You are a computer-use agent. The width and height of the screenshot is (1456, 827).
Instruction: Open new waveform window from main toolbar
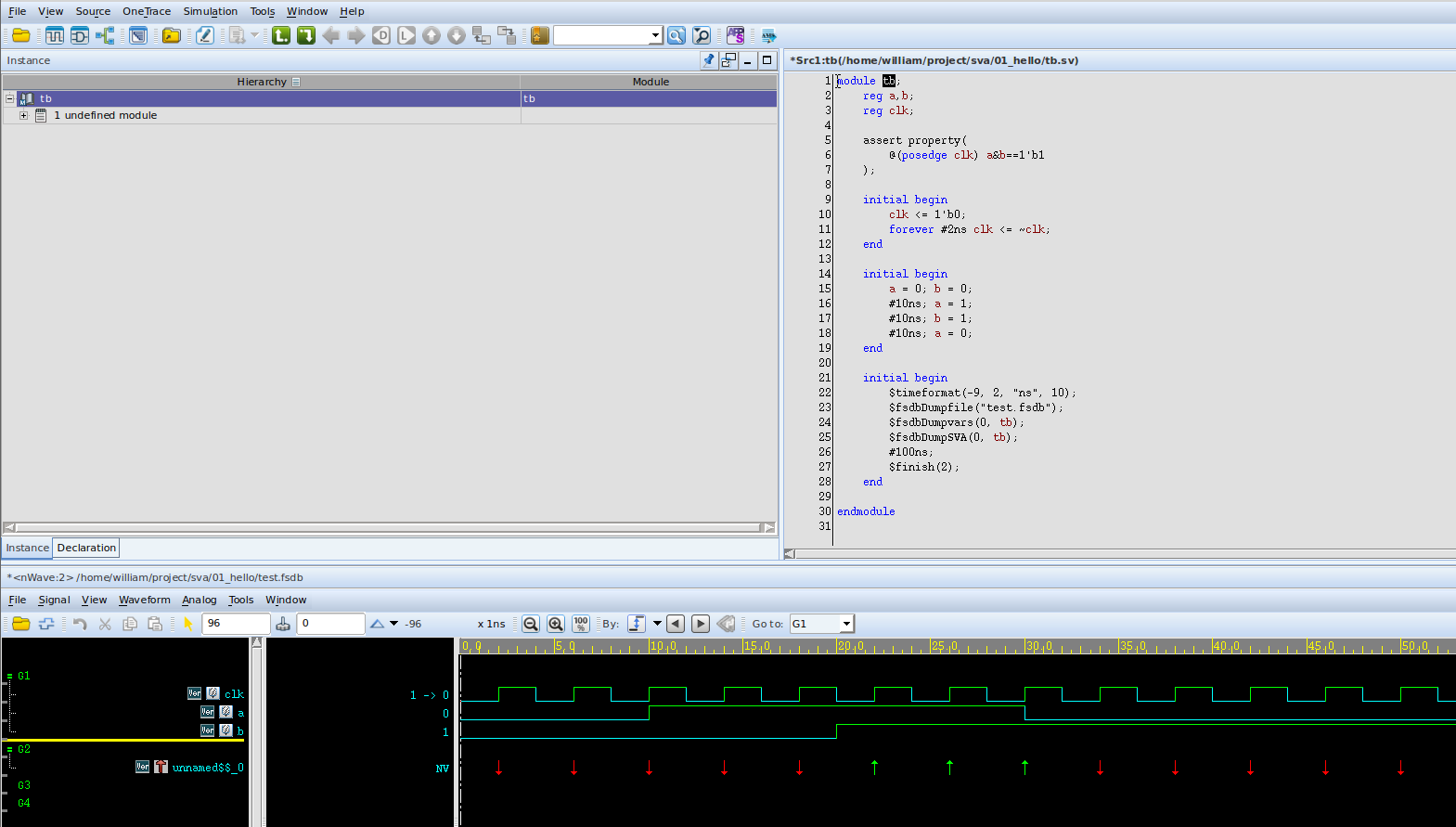point(55,35)
